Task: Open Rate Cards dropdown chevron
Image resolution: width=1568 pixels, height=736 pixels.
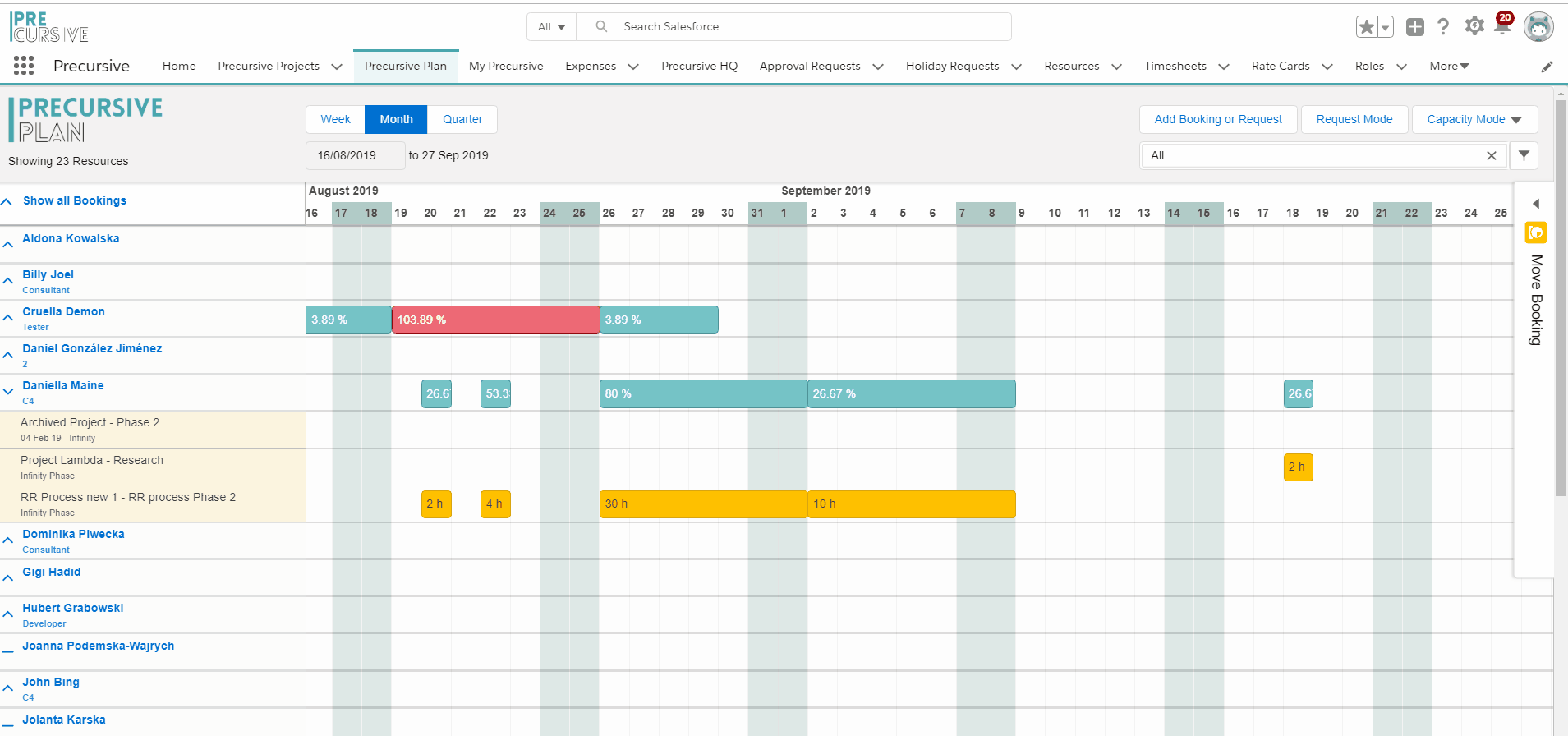Action: click(x=1327, y=67)
